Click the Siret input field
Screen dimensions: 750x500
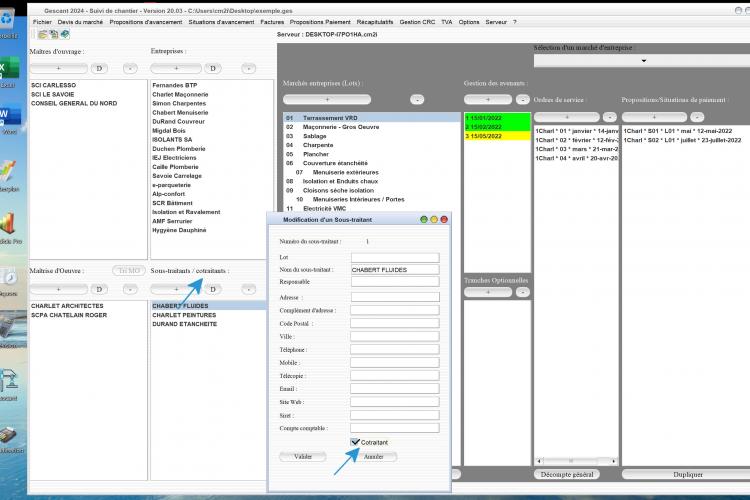coord(395,415)
